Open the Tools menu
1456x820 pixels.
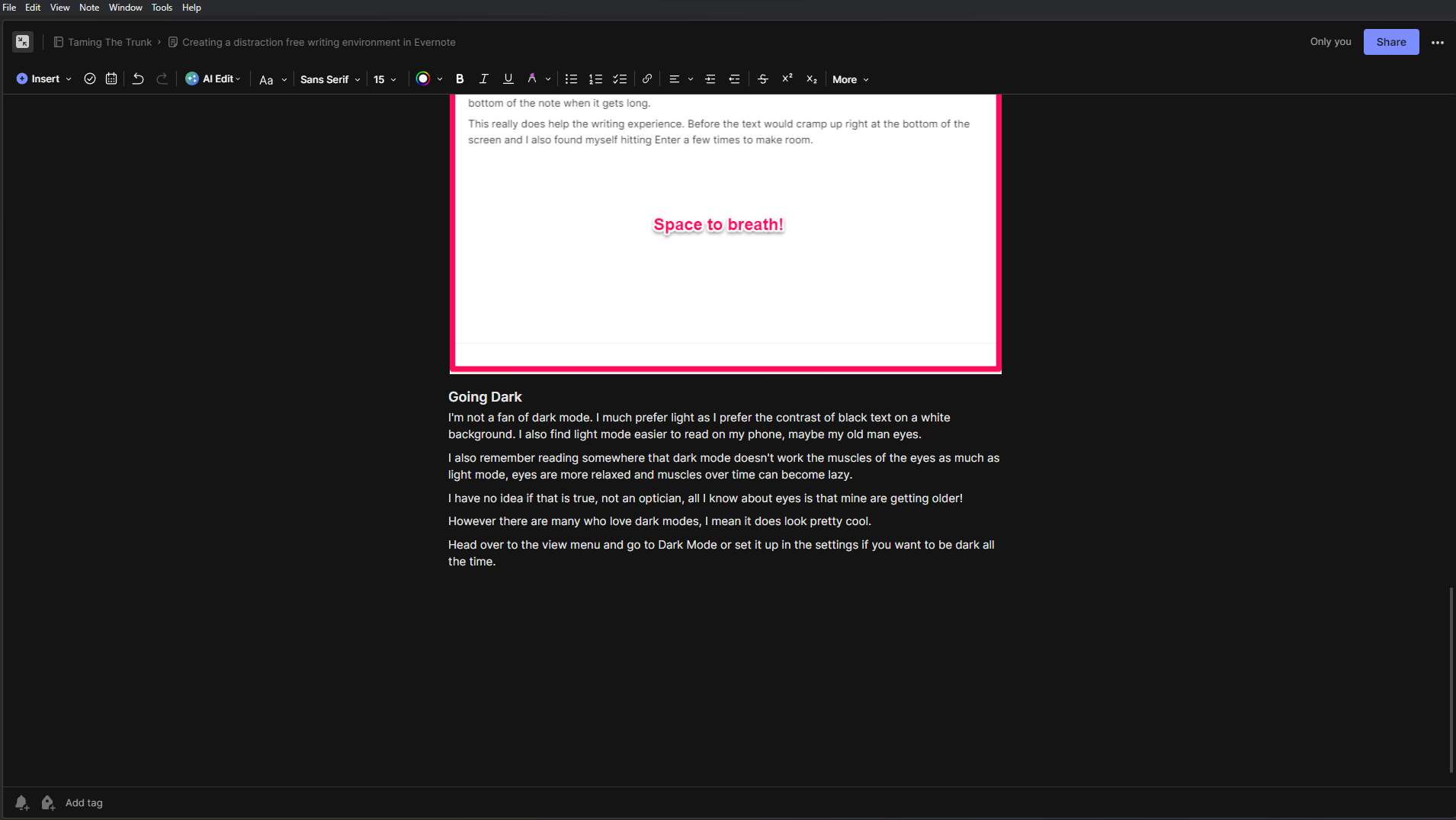pos(161,7)
